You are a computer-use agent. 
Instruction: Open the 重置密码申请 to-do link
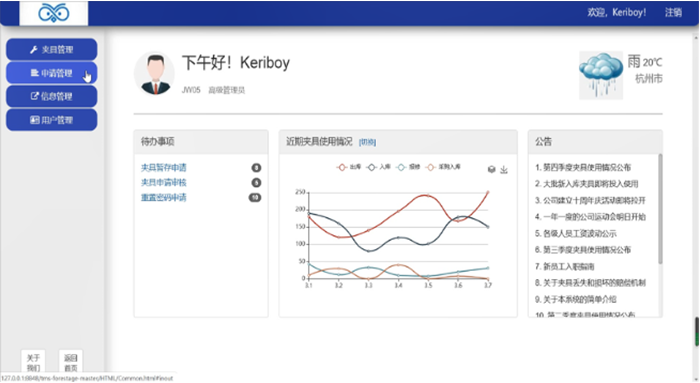click(163, 197)
